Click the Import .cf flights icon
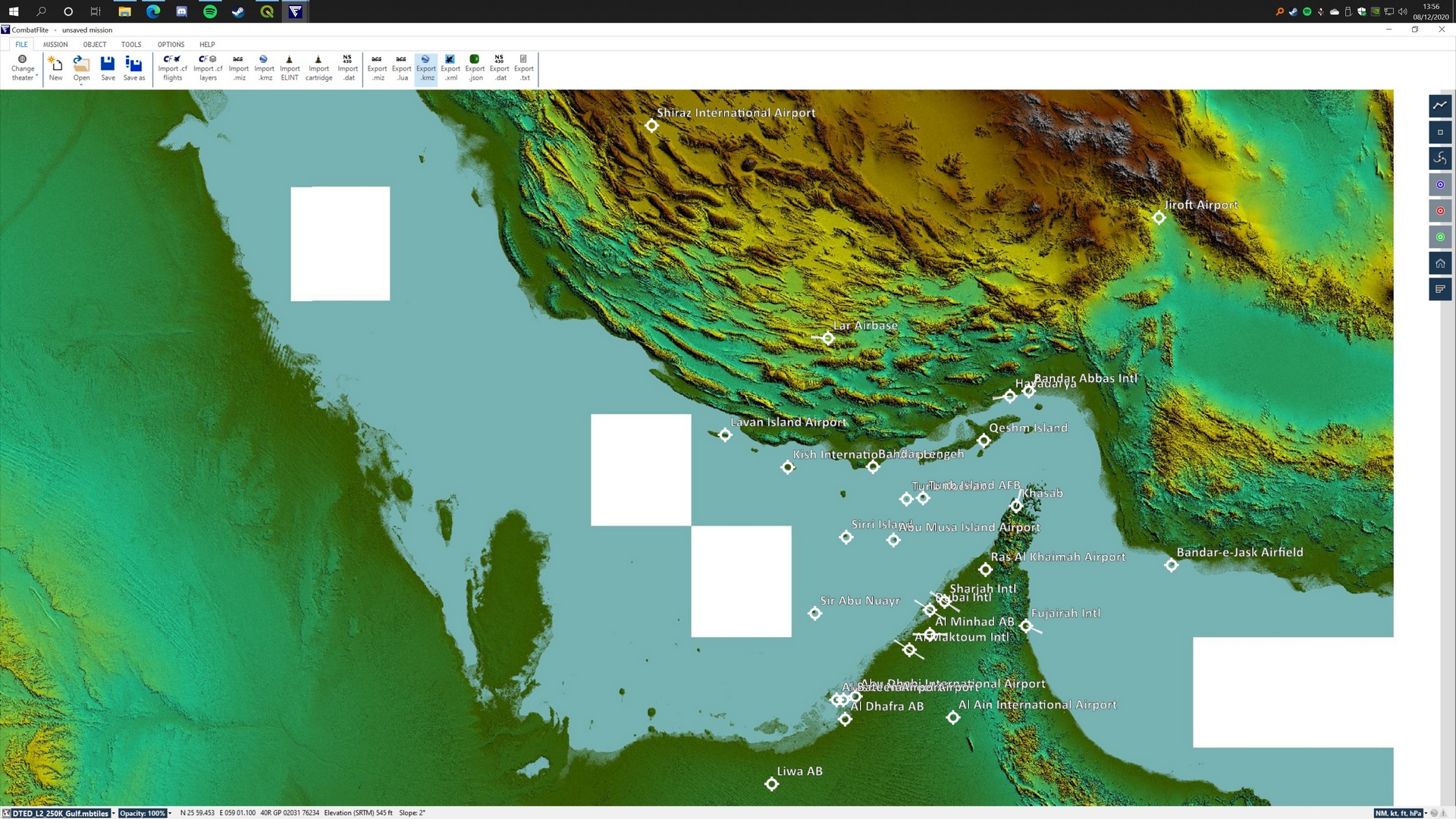Screen dimensions: 1456x819 [172, 67]
